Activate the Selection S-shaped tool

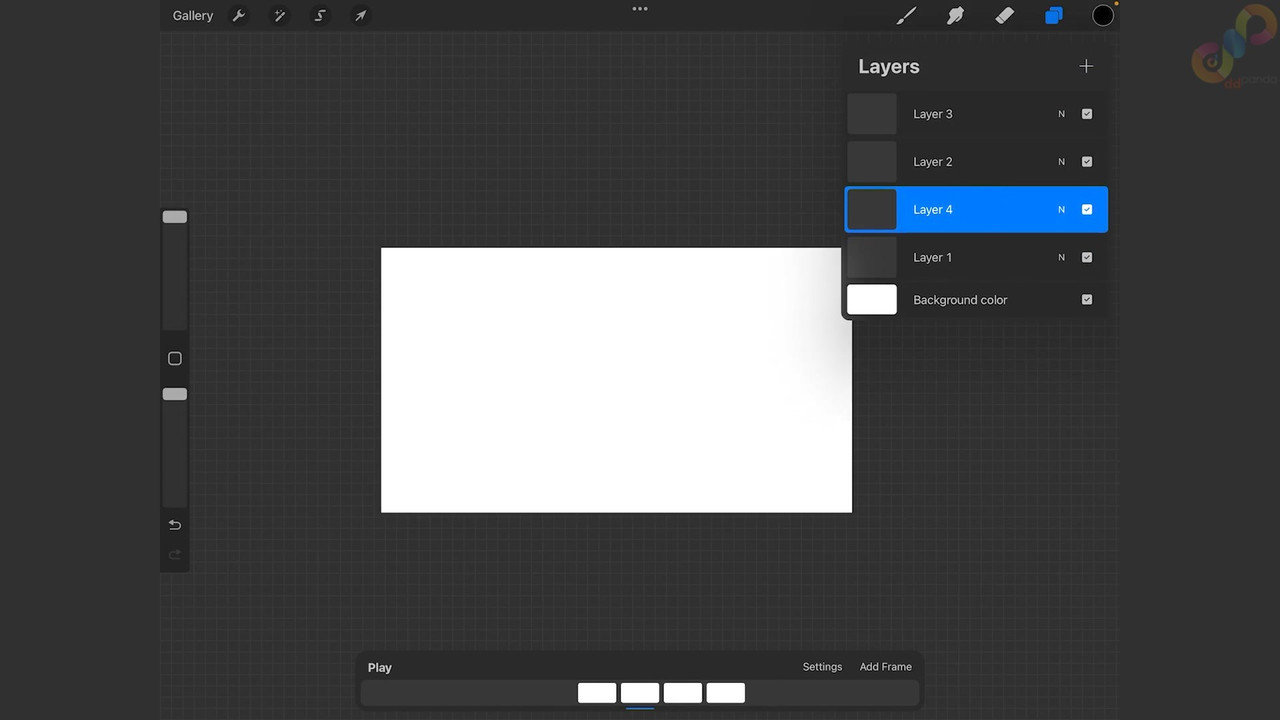320,16
